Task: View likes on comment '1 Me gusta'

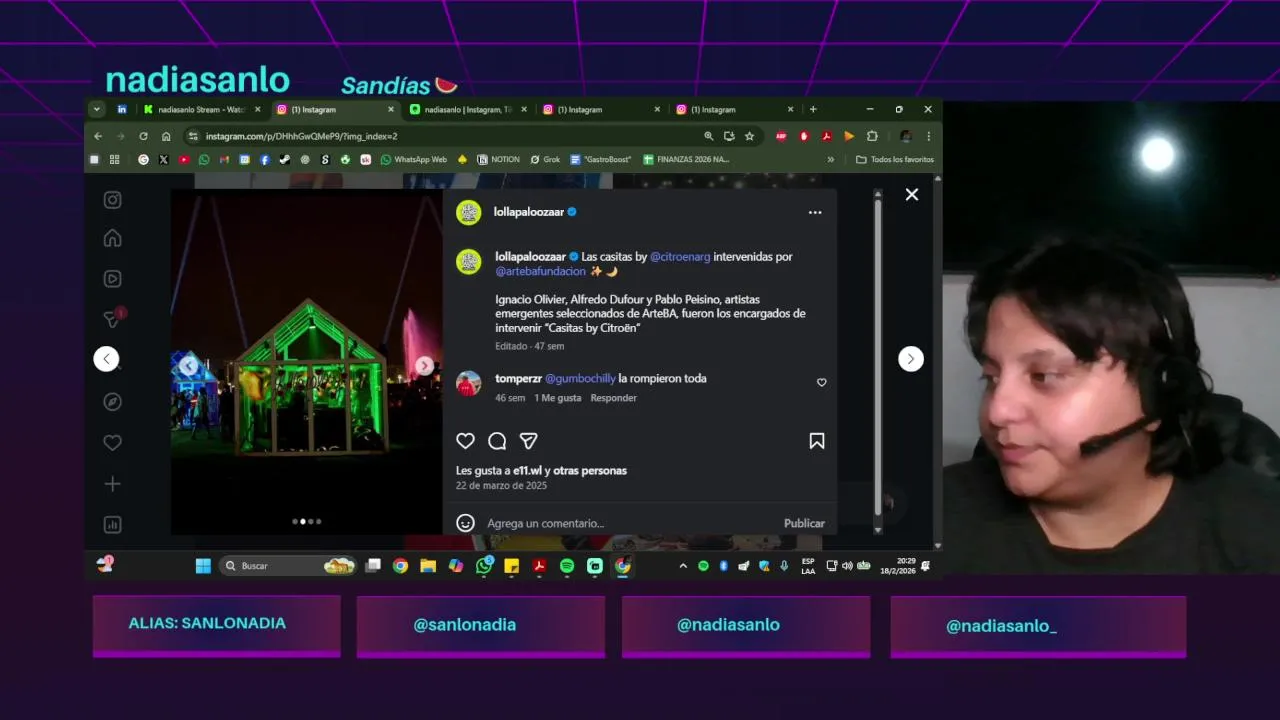Action: click(x=557, y=398)
